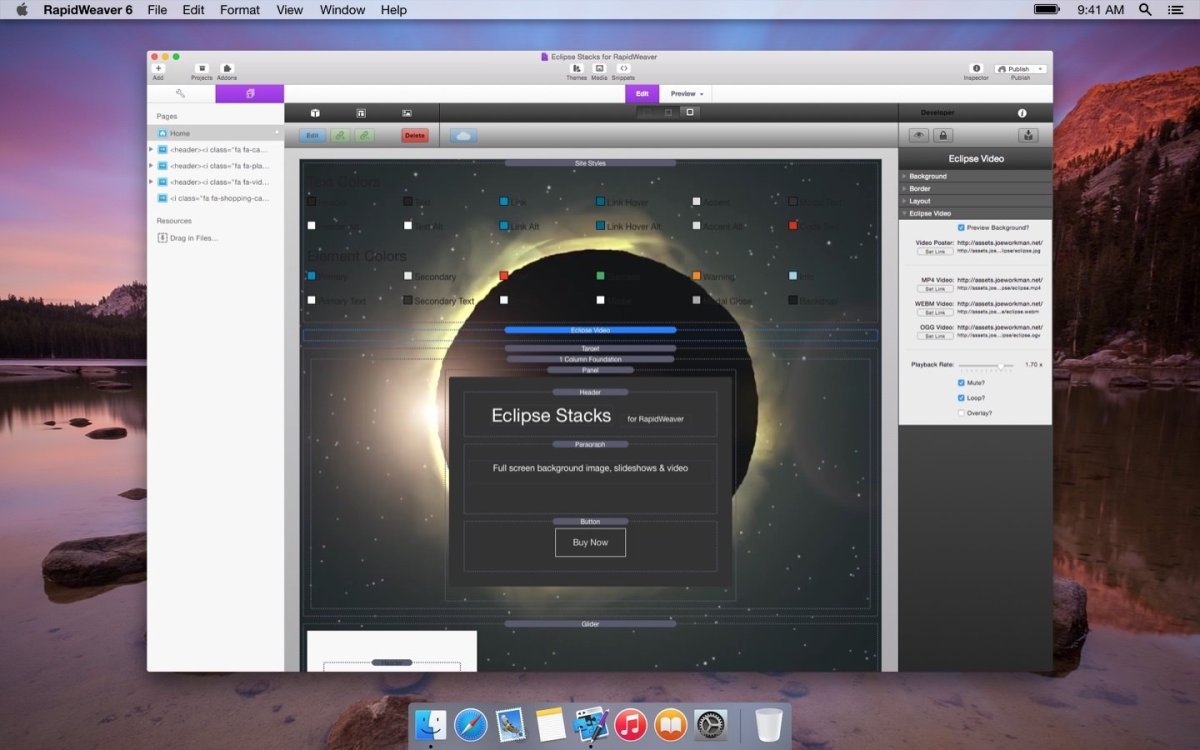This screenshot has height=750, width=1200.
Task: Adjust the Playback Rate slider
Action: (1001, 365)
